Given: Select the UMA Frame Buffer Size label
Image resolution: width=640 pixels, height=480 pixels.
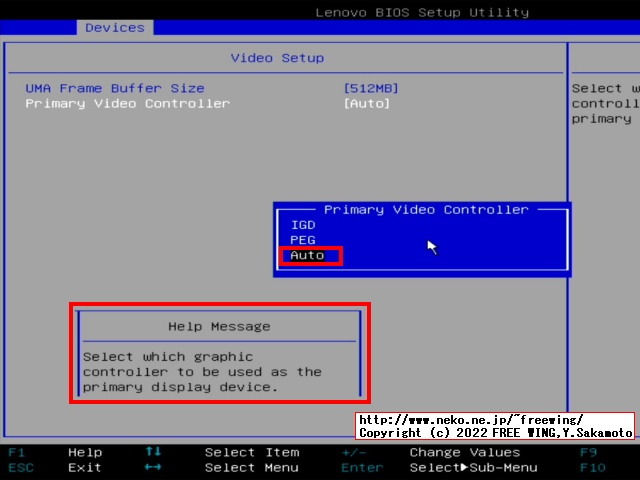Looking at the screenshot, I should (115, 88).
